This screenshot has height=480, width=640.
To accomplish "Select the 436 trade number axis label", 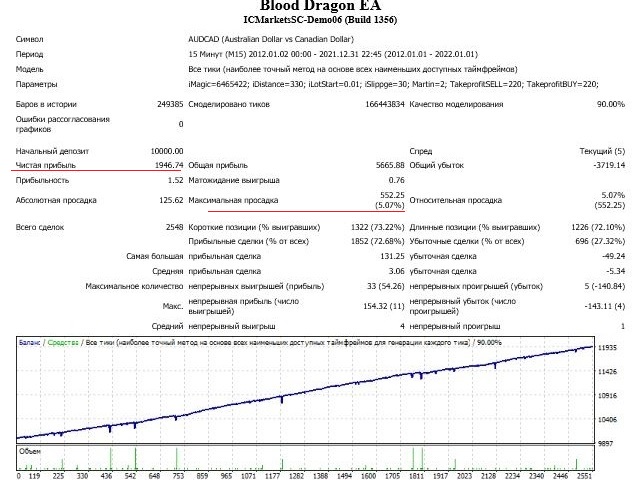I will [106, 476].
